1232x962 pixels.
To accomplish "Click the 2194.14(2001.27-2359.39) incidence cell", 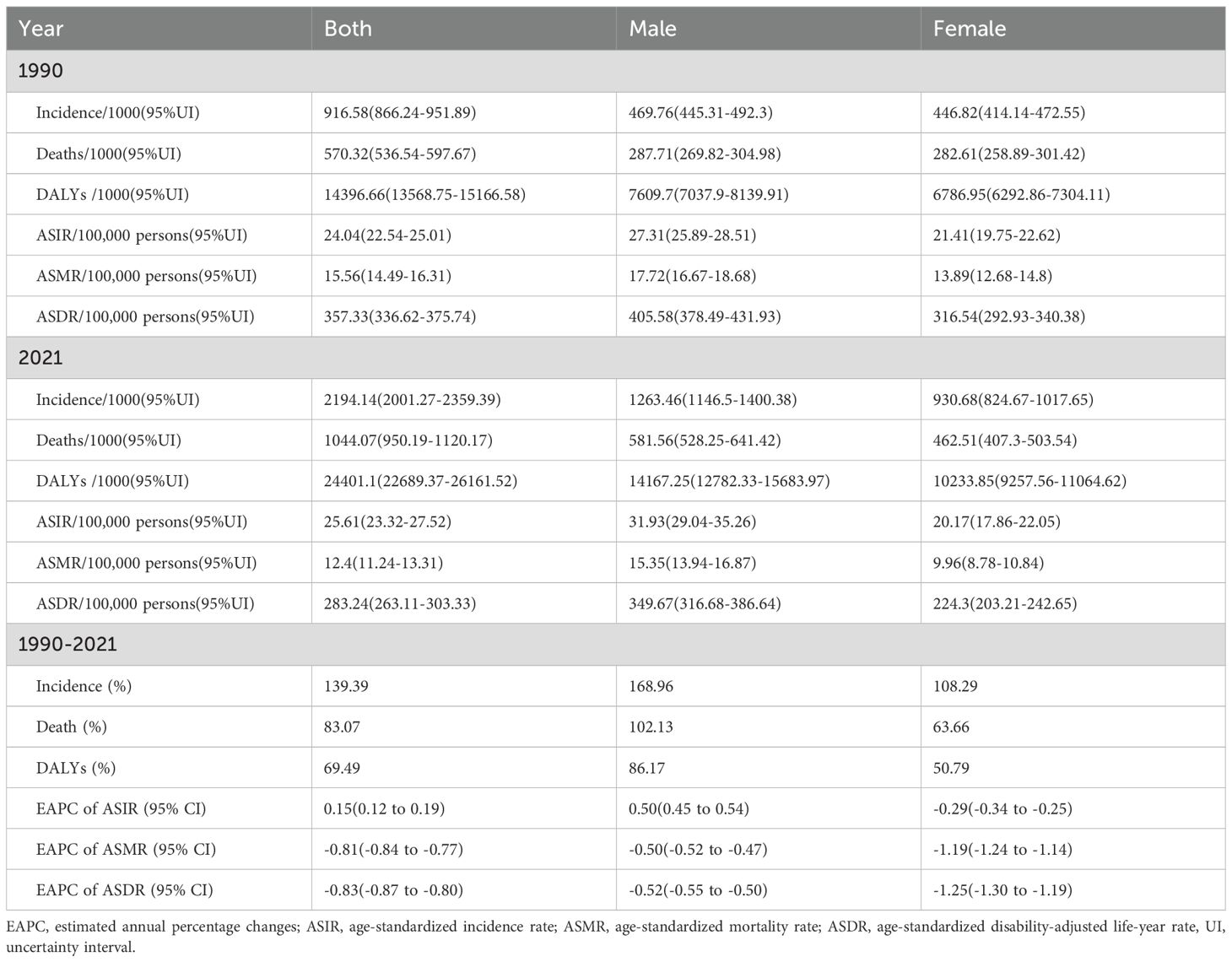I will (412, 399).
